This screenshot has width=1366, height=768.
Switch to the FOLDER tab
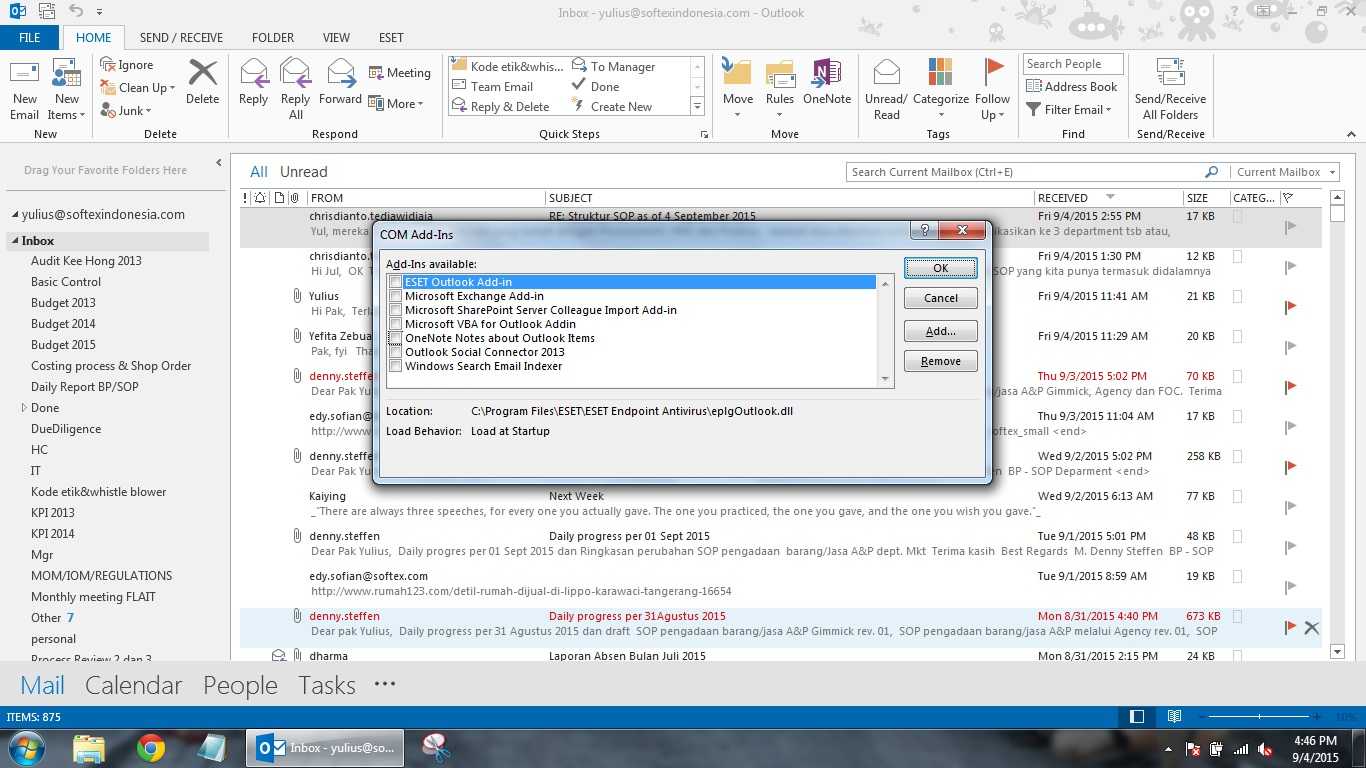point(273,38)
